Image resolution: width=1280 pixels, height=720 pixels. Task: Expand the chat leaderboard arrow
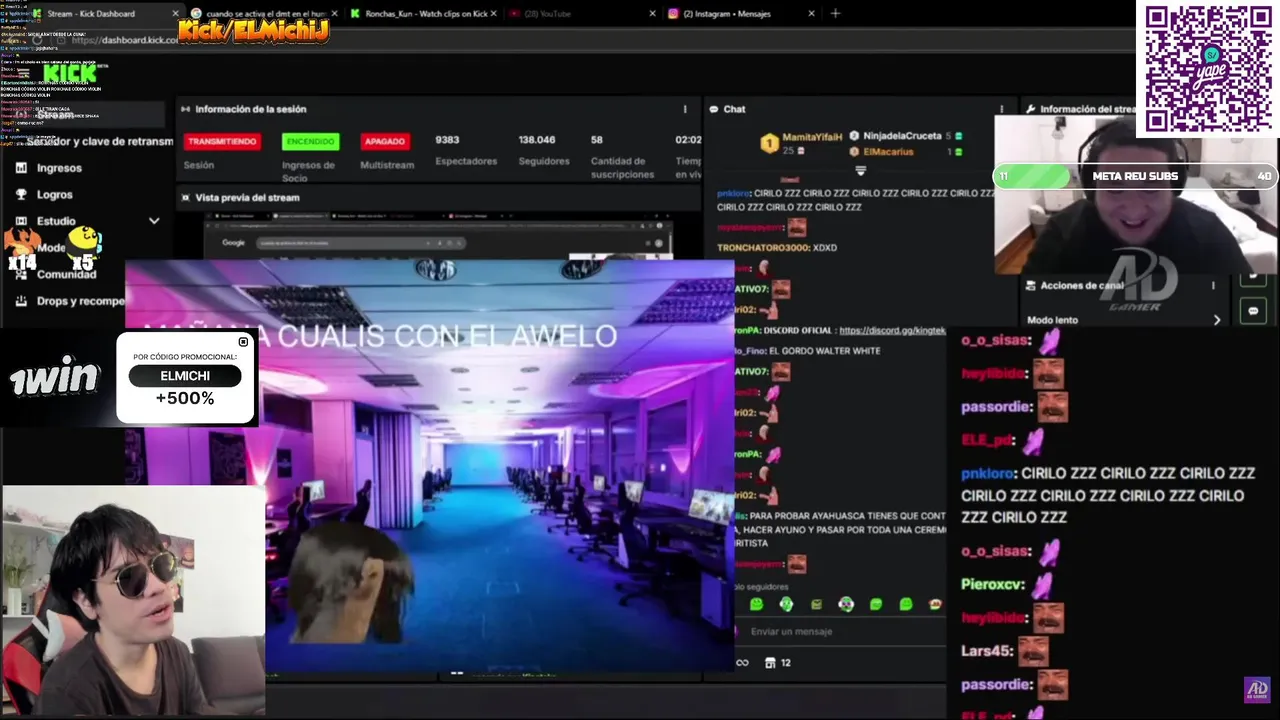[860, 170]
